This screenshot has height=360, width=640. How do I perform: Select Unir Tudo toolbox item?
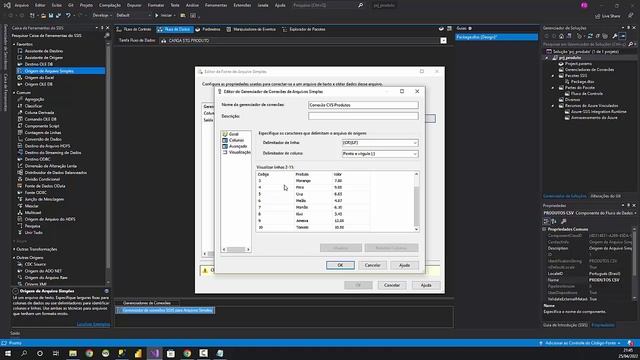click(33, 233)
